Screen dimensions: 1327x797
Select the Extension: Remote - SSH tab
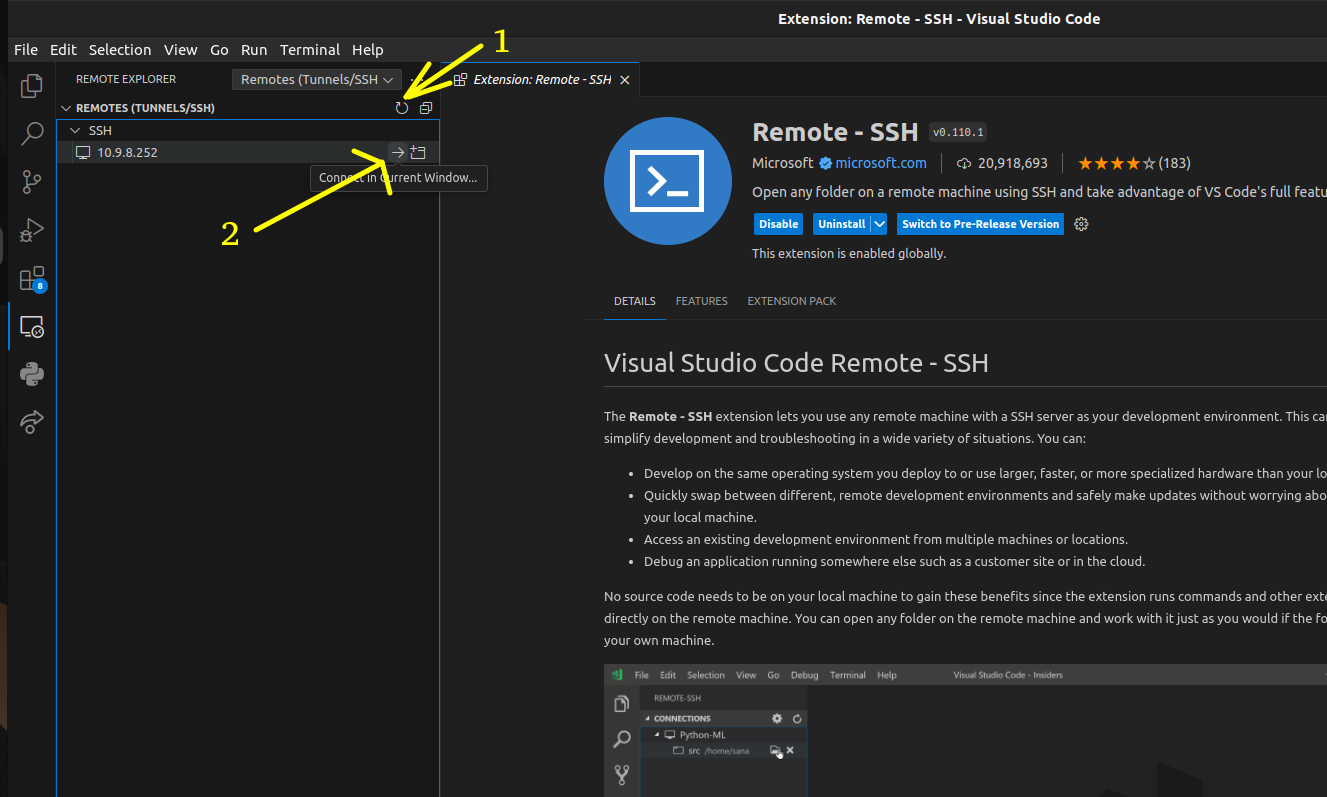540,79
